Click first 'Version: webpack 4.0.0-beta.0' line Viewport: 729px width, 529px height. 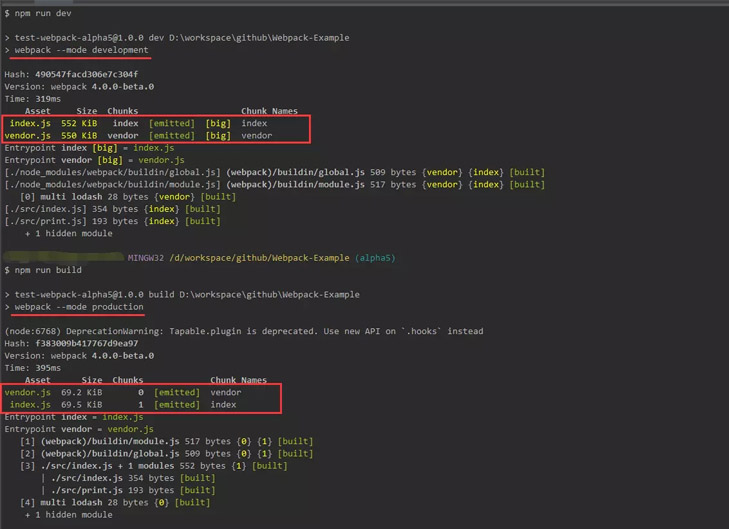coord(79,87)
